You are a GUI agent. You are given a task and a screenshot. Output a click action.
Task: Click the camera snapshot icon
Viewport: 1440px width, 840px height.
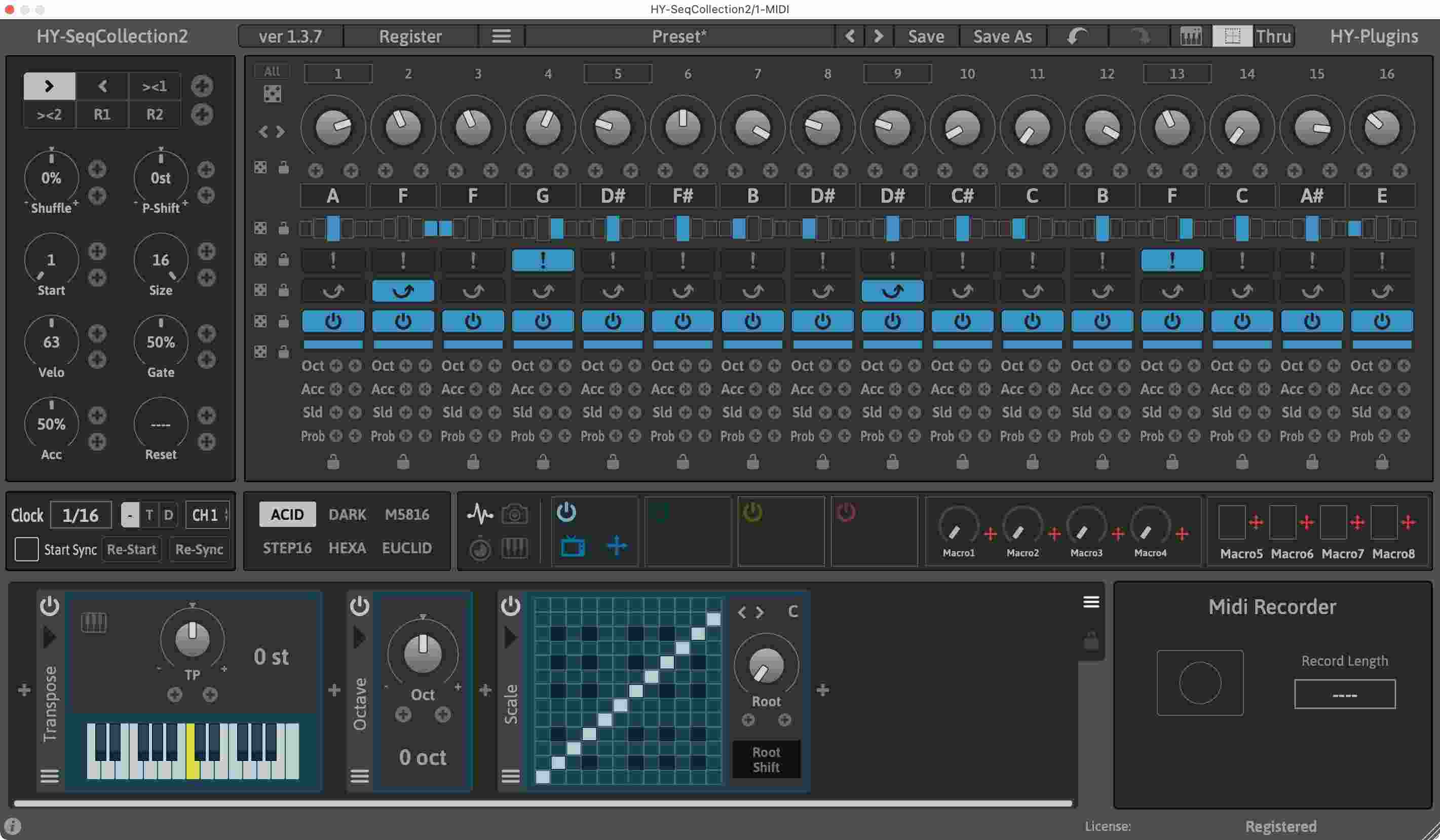(x=515, y=513)
